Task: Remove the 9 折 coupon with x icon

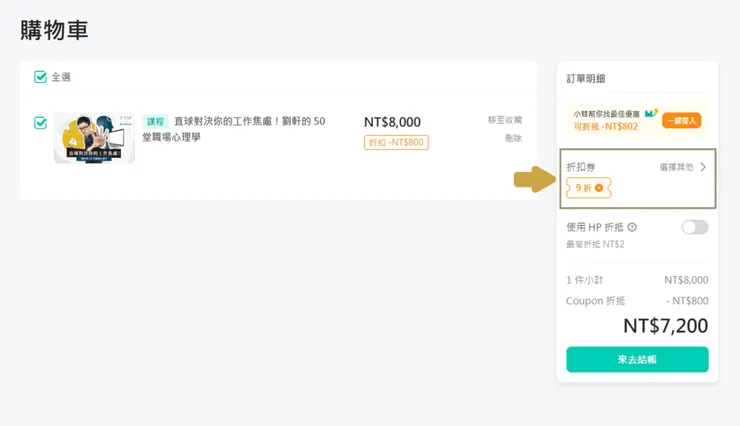Action: [599, 188]
